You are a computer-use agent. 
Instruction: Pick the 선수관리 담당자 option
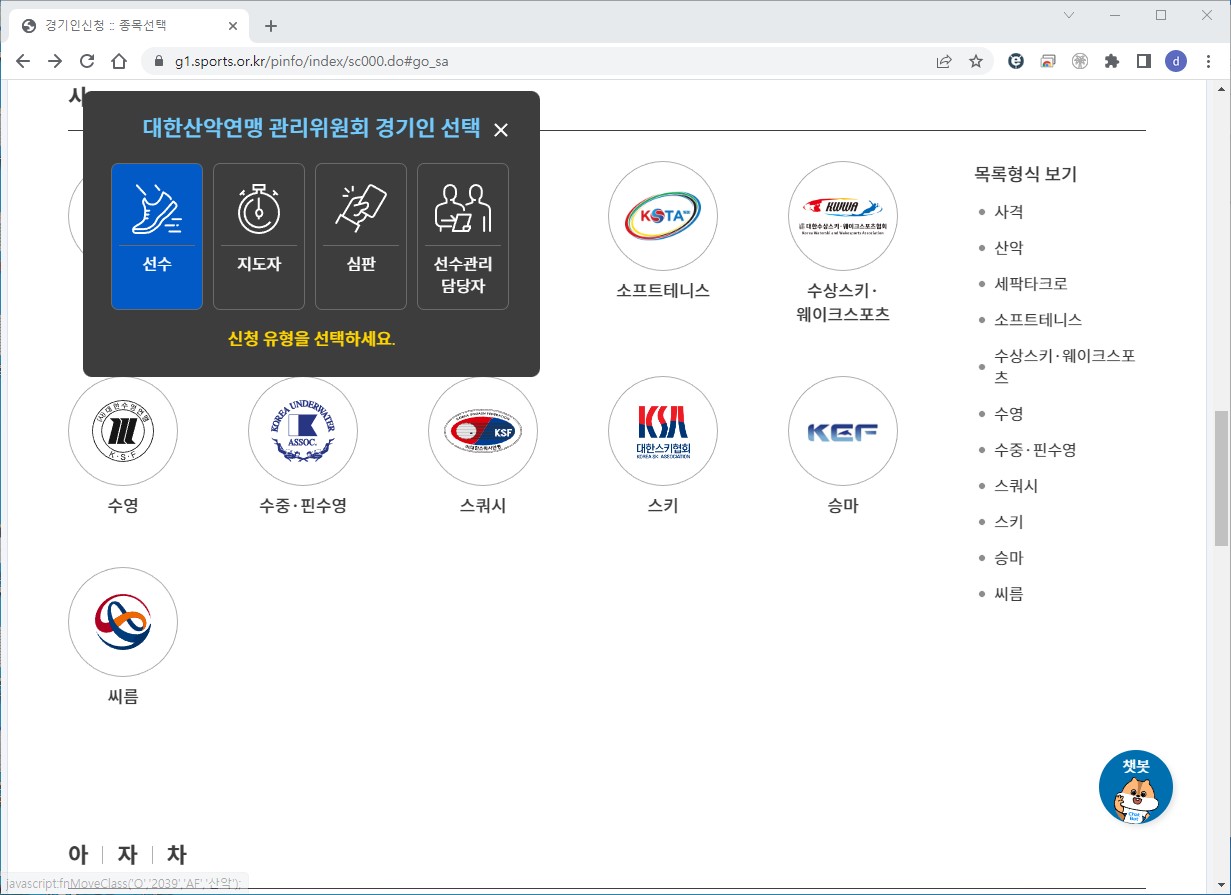tap(463, 237)
